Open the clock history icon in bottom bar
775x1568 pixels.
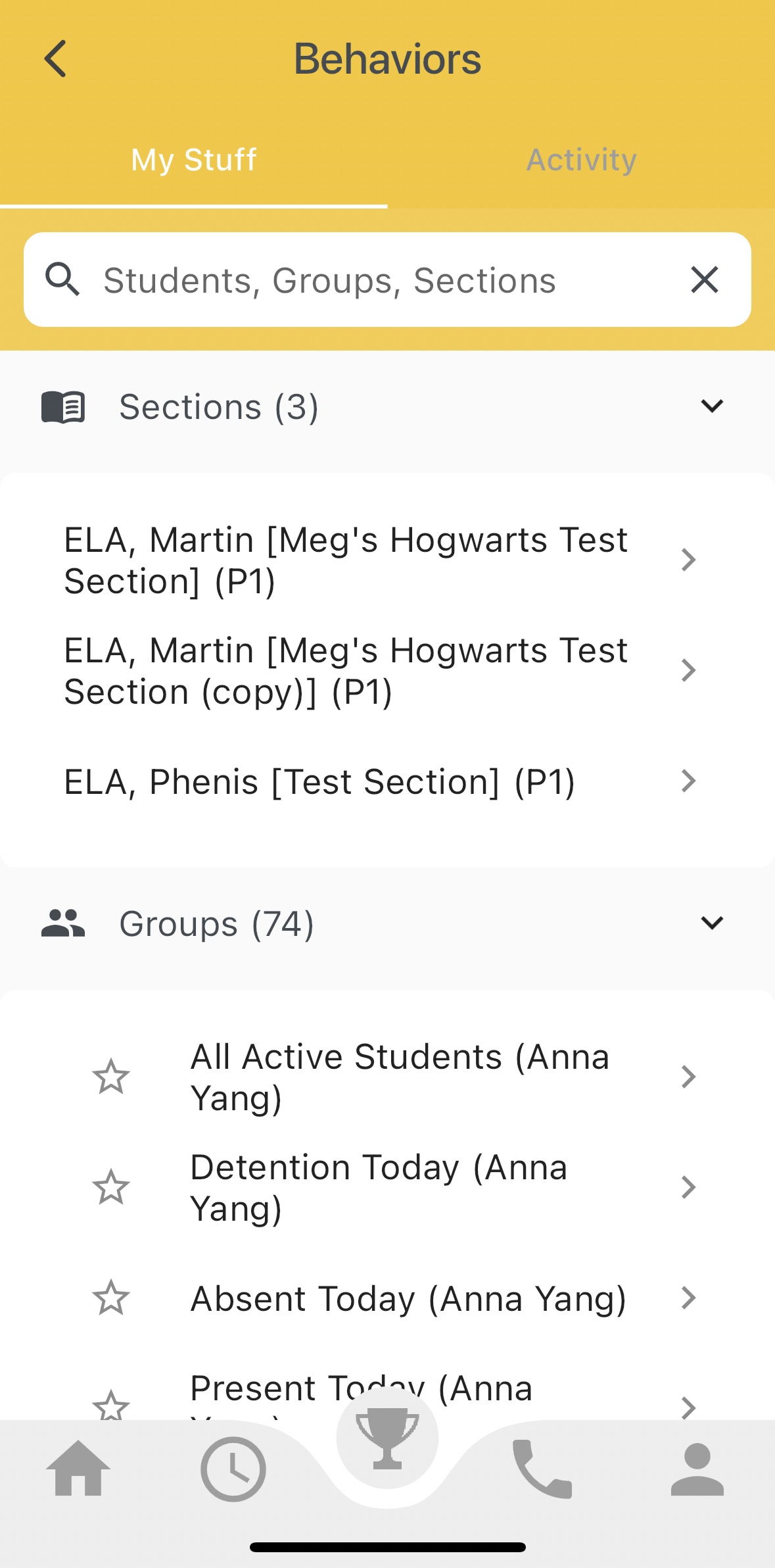tap(233, 1469)
